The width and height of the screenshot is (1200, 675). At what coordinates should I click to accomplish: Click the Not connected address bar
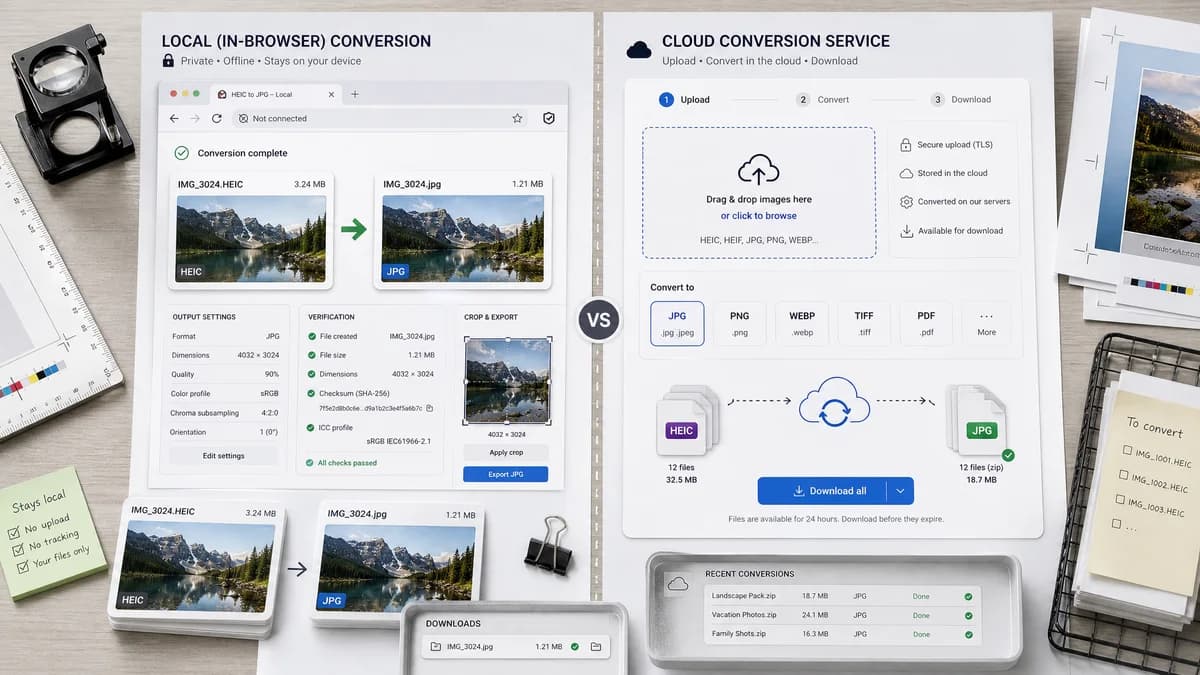(x=381, y=118)
